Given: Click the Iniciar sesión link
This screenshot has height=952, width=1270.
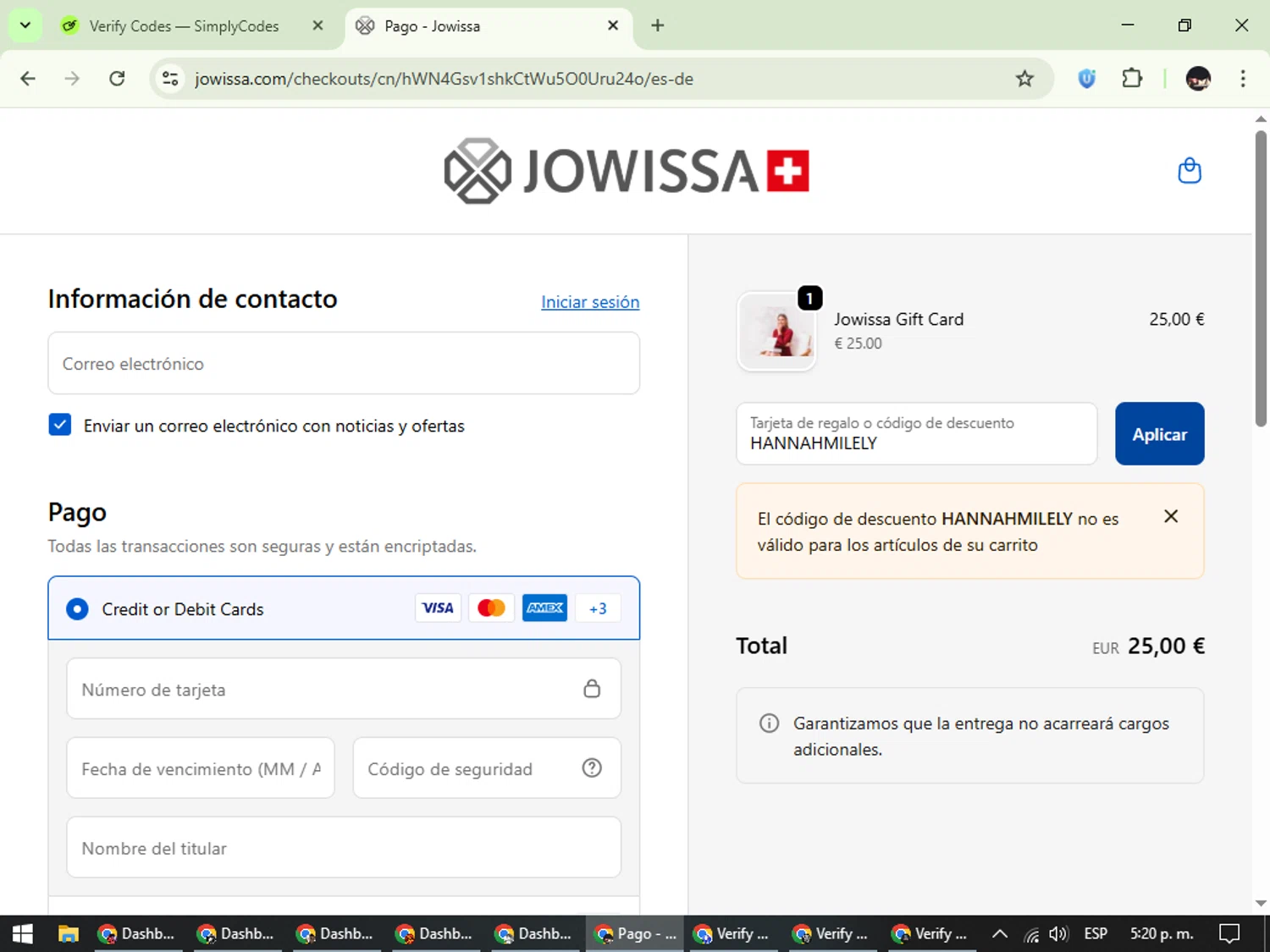Looking at the screenshot, I should click(x=590, y=302).
